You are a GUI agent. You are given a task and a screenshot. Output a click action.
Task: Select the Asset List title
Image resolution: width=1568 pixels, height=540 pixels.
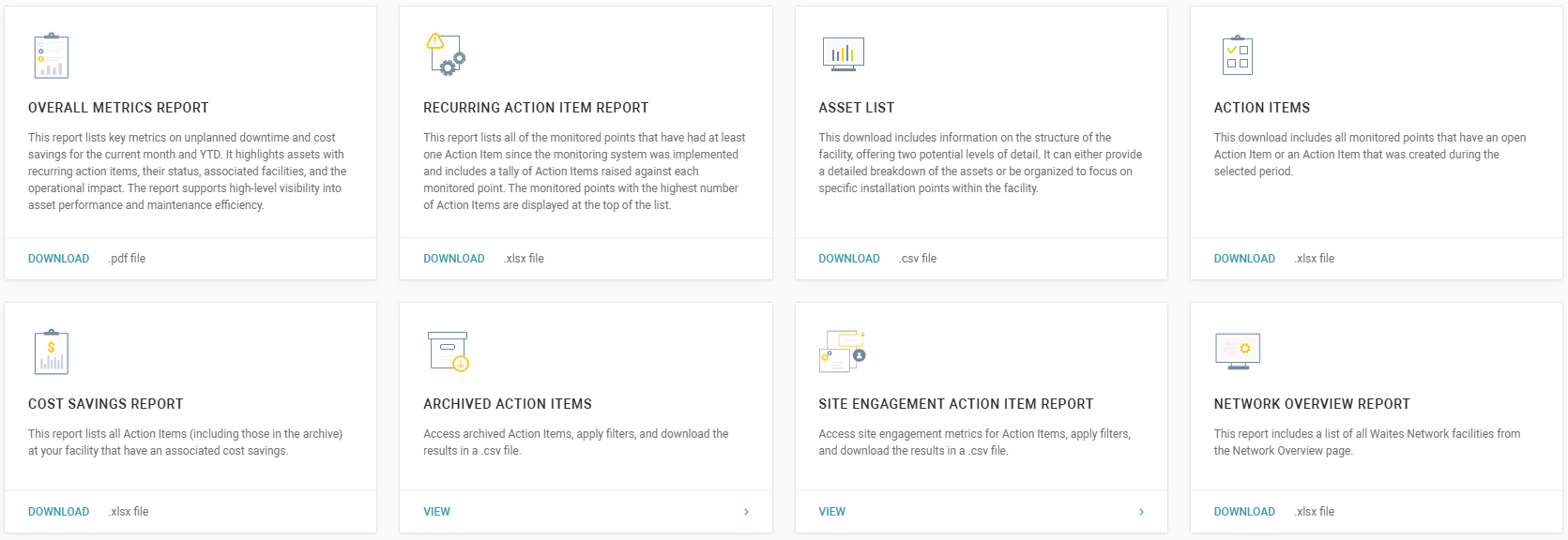point(857,108)
